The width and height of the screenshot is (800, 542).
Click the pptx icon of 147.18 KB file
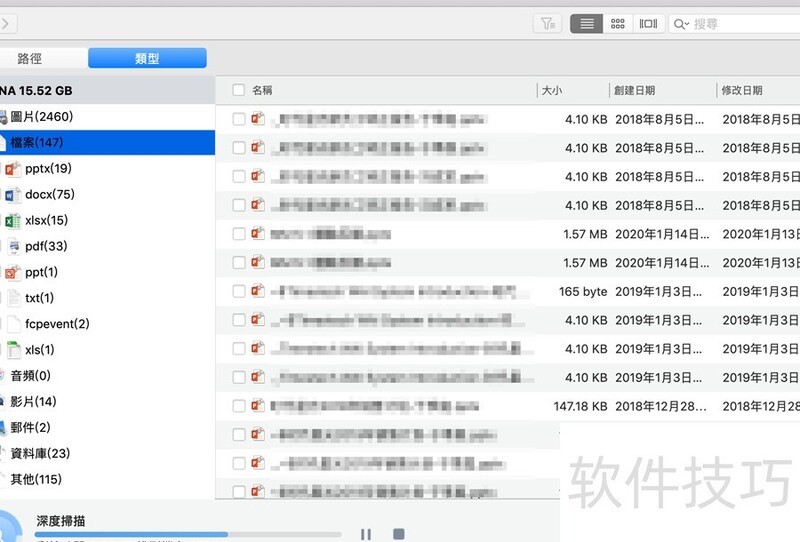[258, 406]
